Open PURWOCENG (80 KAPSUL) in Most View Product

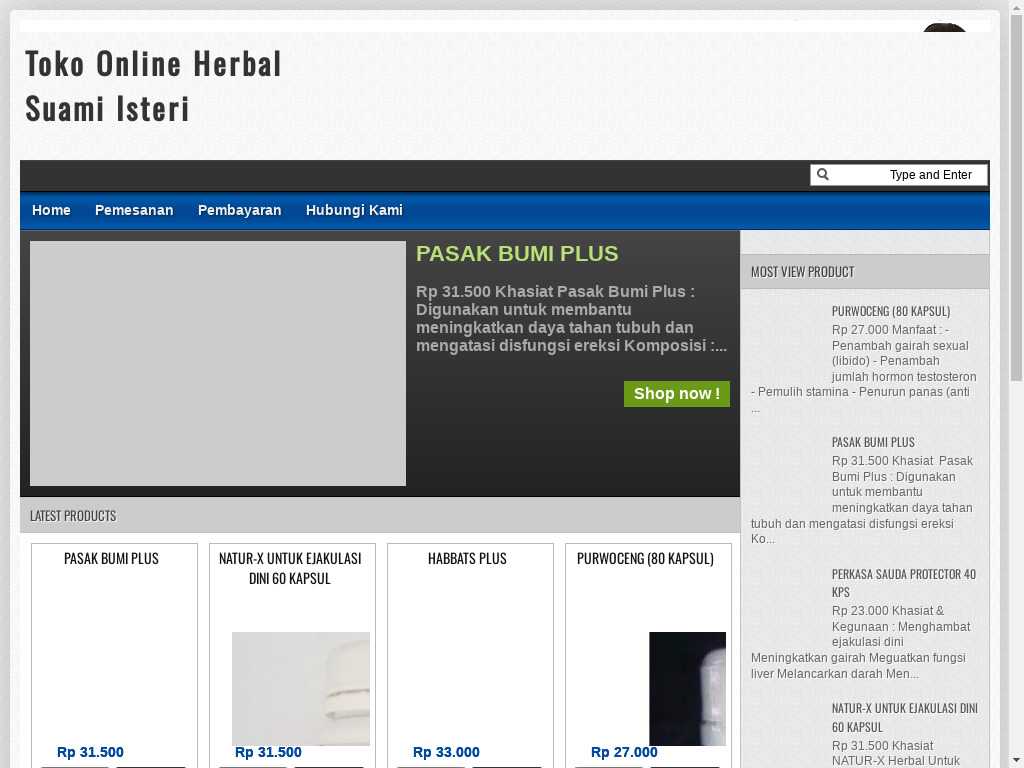(x=891, y=312)
